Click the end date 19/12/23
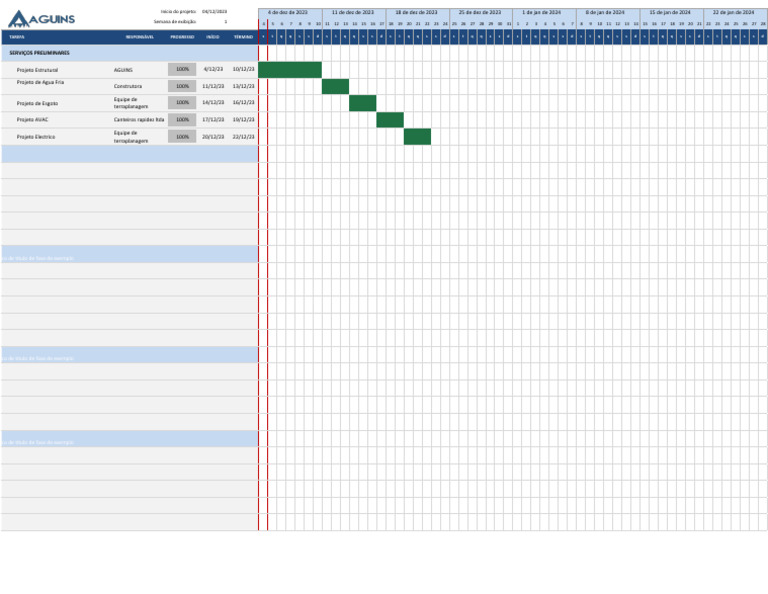 coord(243,119)
